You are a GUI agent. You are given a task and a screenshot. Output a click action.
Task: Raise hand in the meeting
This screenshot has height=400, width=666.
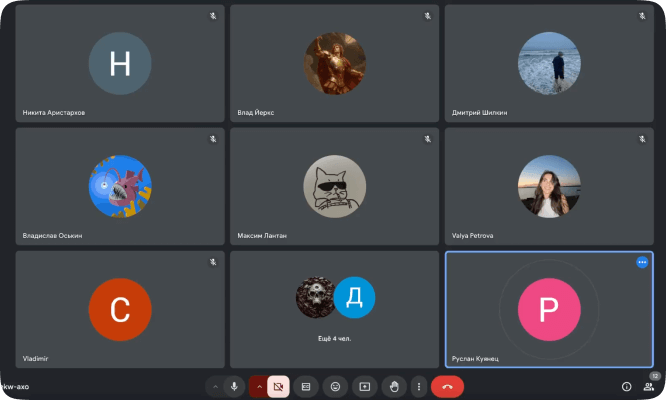point(393,386)
